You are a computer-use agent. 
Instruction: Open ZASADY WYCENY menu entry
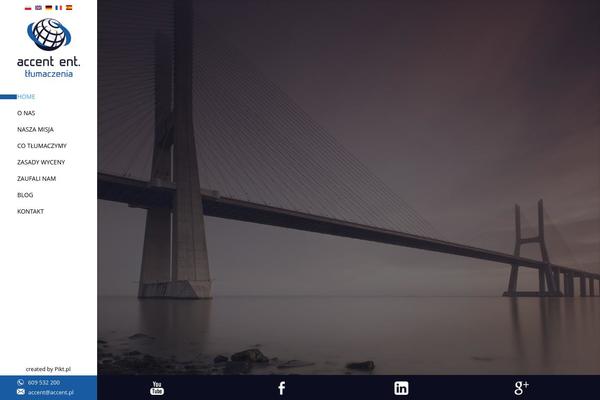40,162
